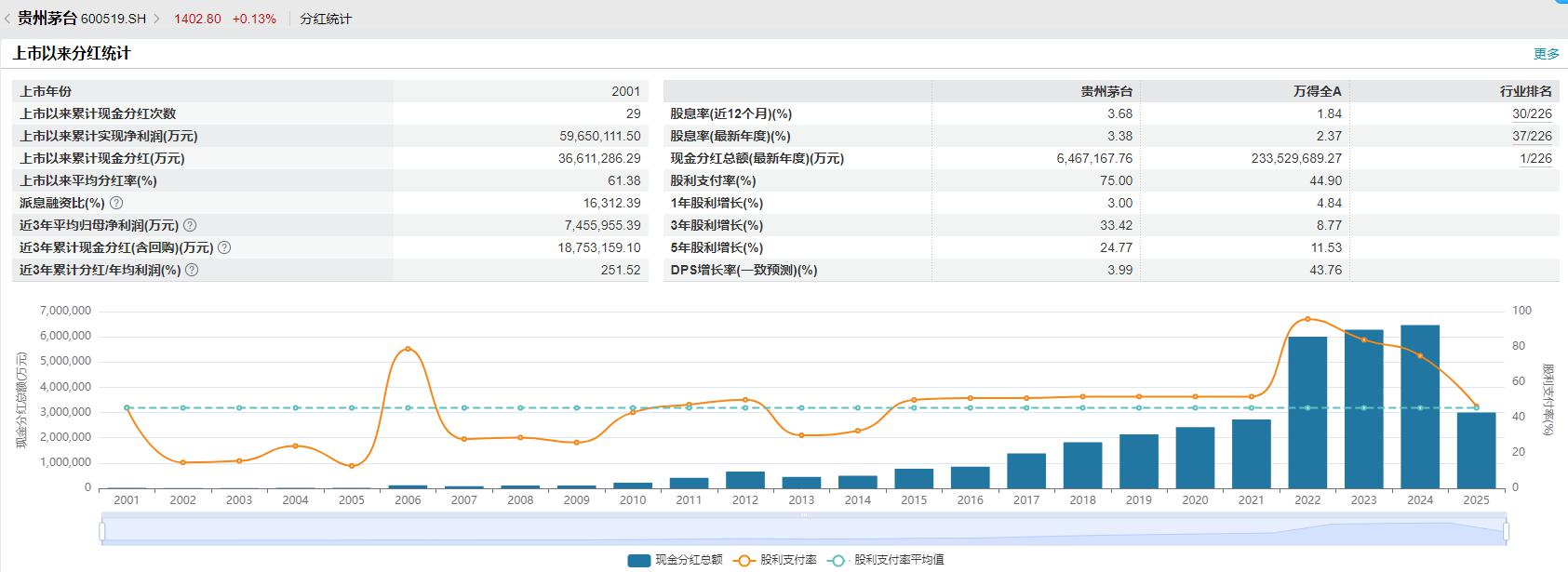Click the blue 现金分红总额 legend swatch

point(638,560)
